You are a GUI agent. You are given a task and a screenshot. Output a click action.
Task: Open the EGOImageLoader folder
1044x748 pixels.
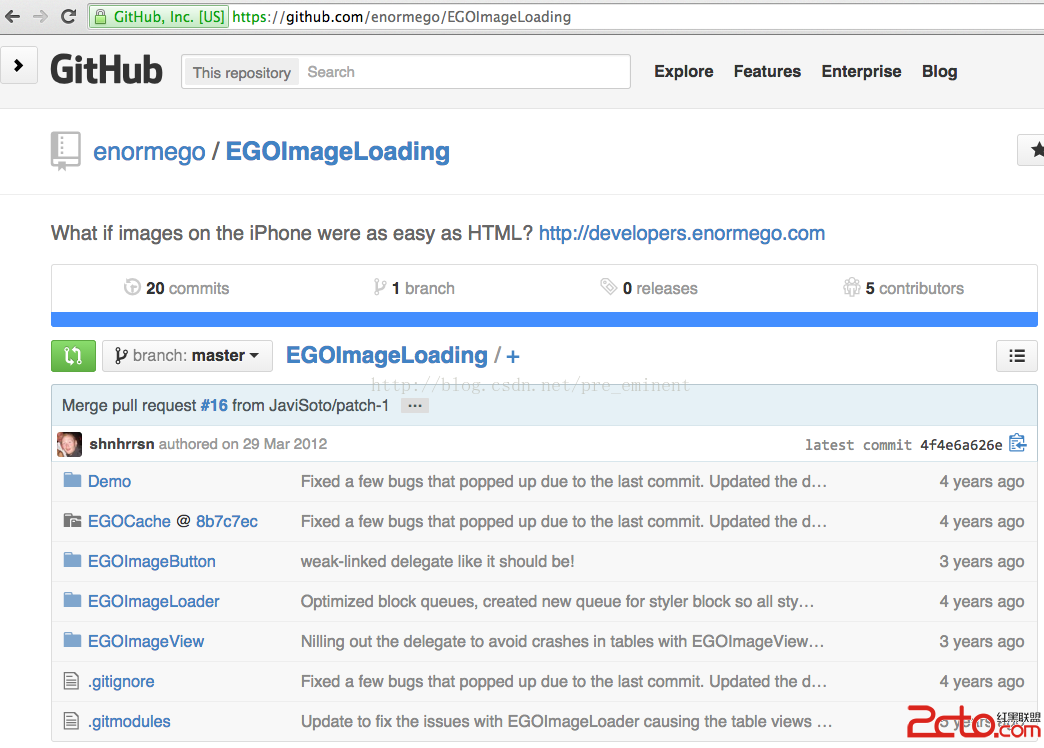click(x=154, y=601)
